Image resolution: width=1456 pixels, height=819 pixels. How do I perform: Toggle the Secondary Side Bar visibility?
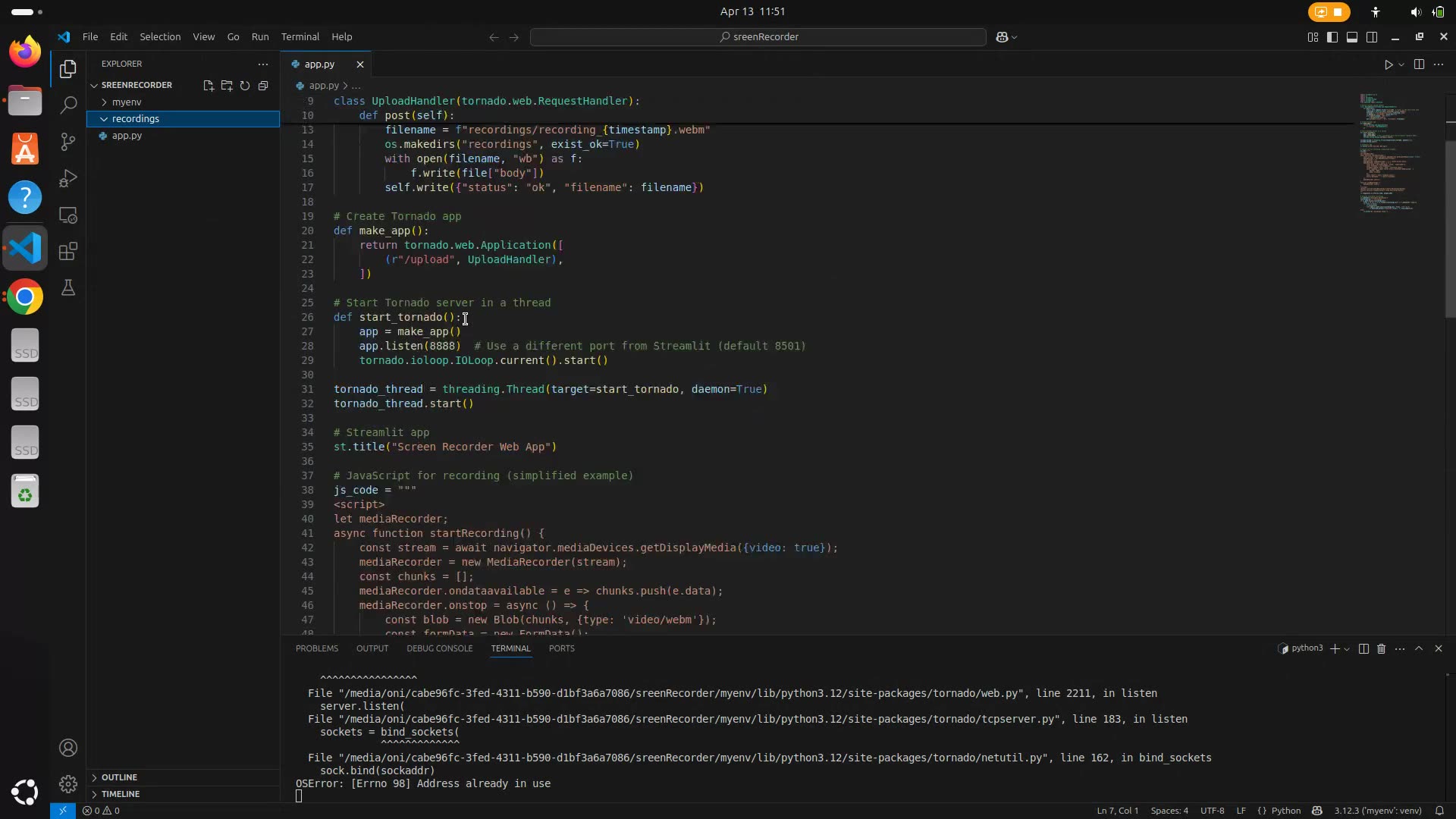coord(1373,36)
